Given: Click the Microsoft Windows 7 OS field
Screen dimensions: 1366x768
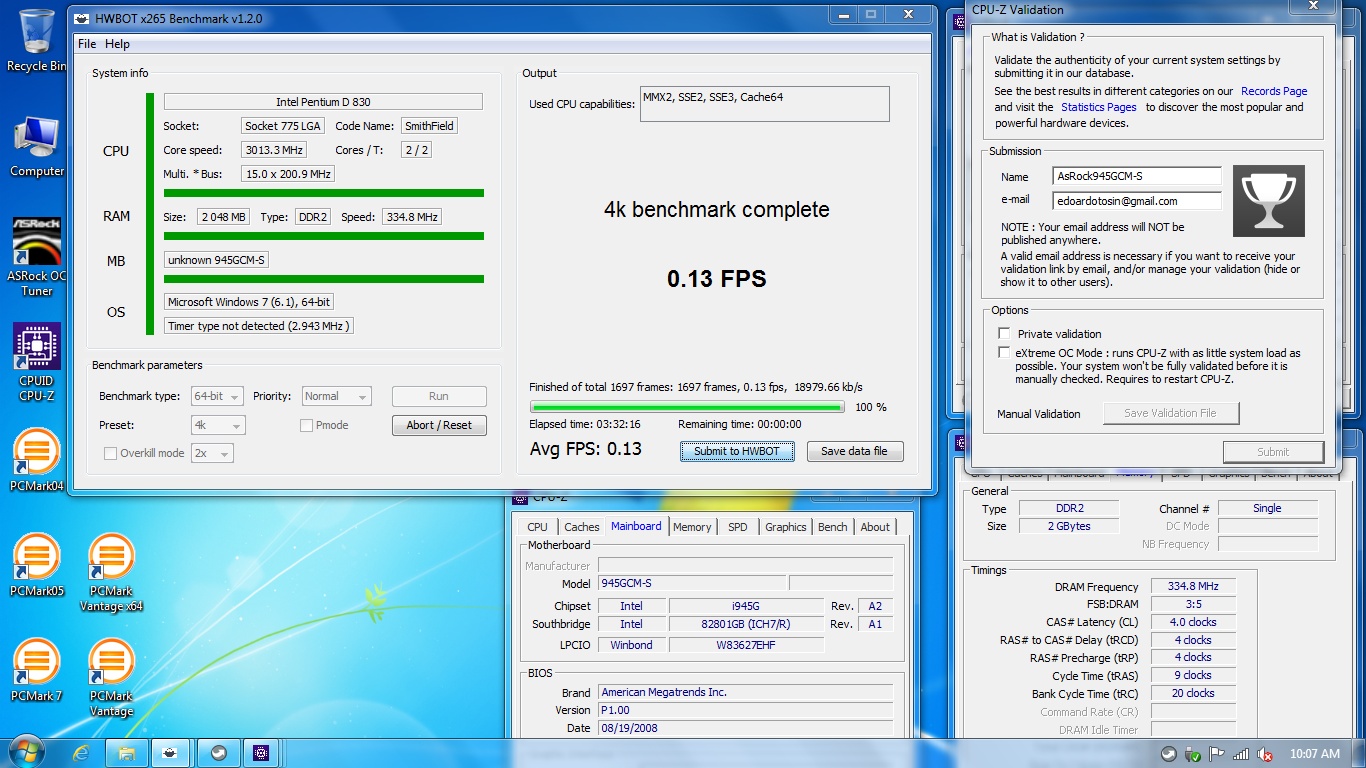Looking at the screenshot, I should point(249,302).
